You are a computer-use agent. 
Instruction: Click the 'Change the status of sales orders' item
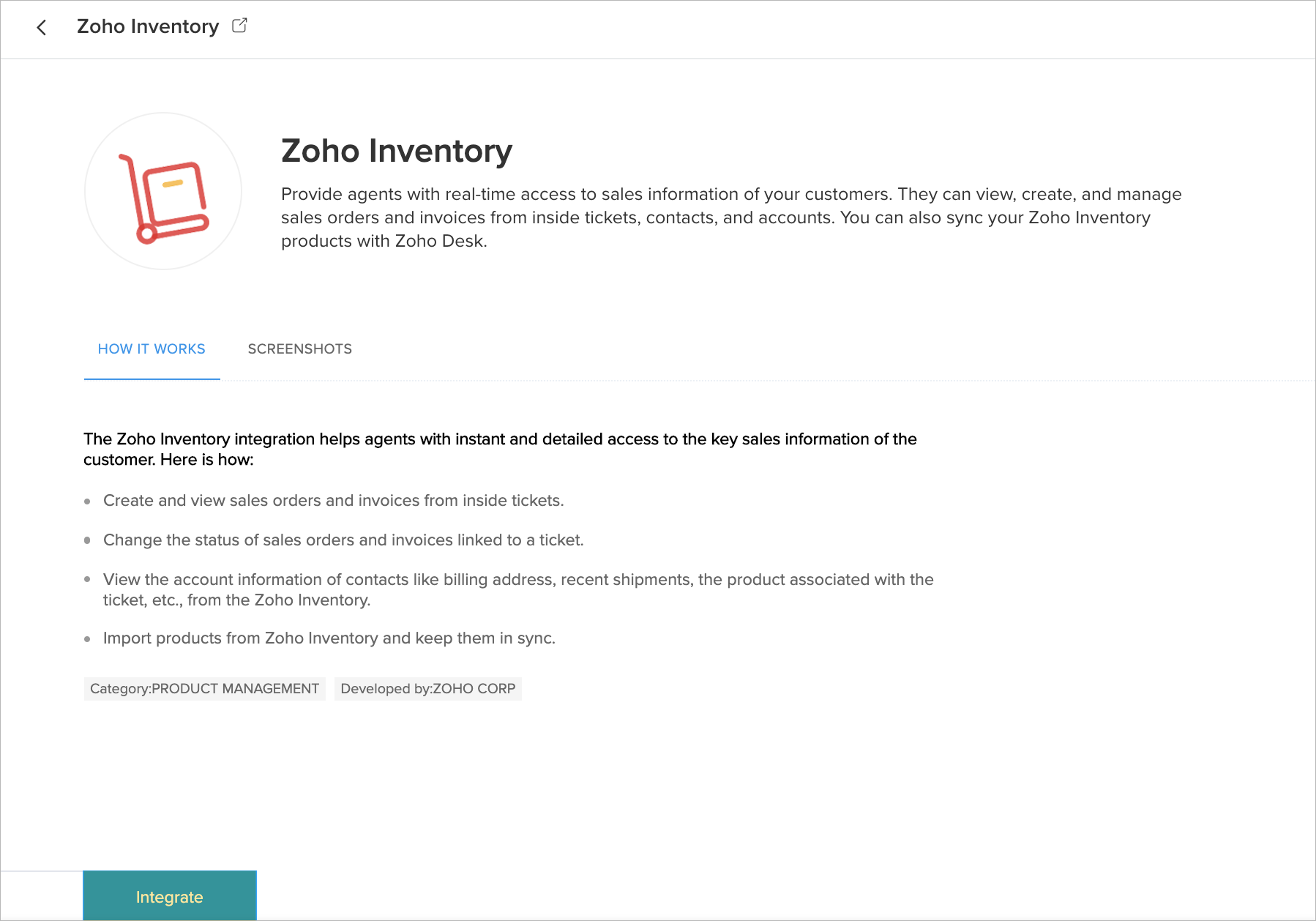(343, 540)
